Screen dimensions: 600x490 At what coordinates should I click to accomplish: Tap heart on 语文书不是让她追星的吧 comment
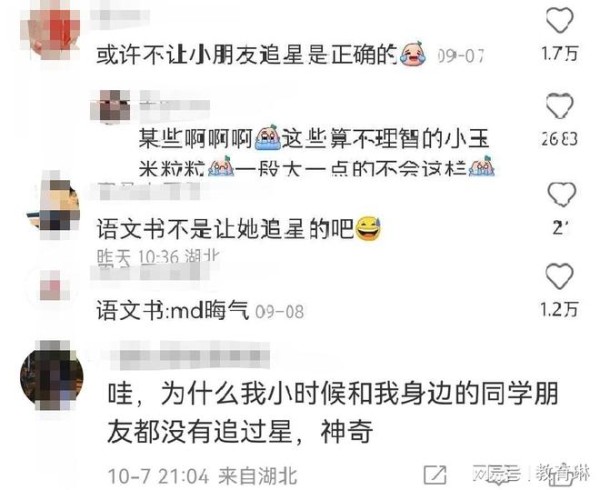[562, 194]
